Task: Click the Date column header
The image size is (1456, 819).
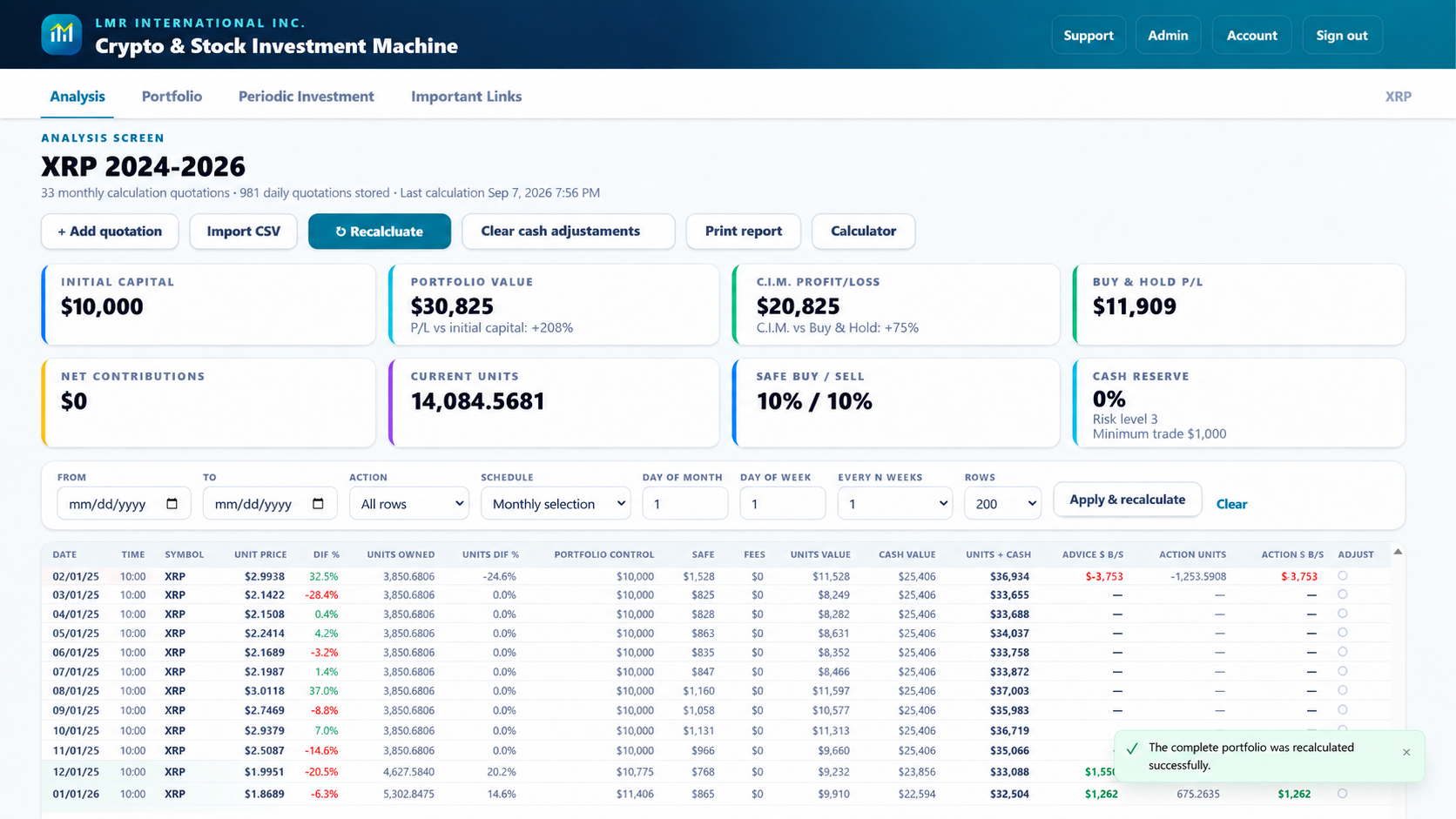Action: 64,554
